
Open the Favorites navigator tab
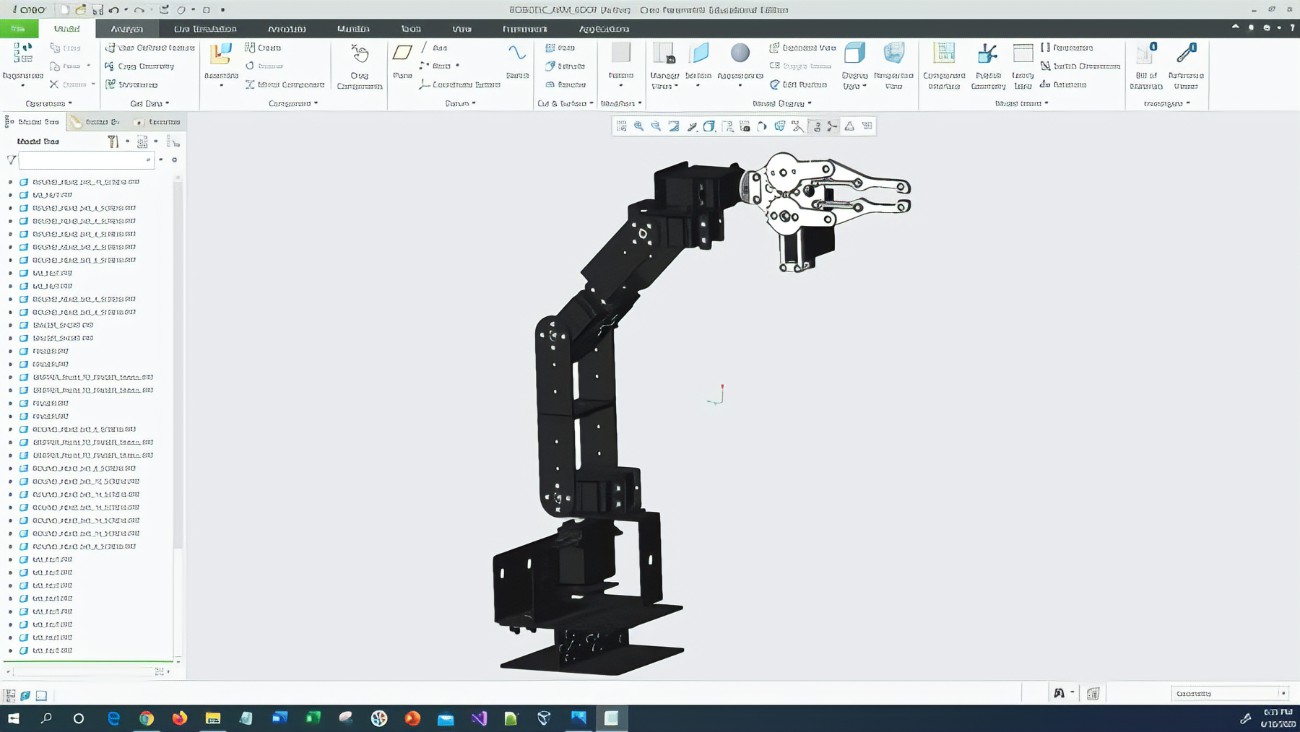click(159, 122)
